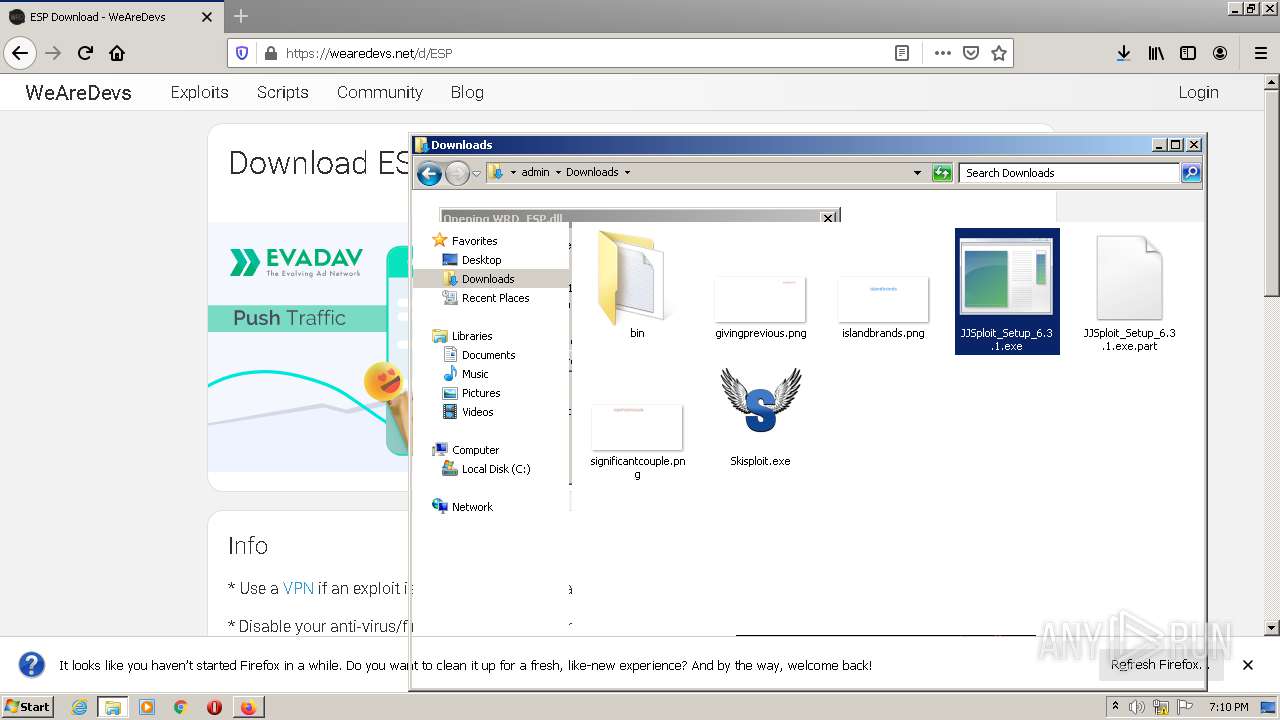Image resolution: width=1280 pixels, height=720 pixels.
Task: Click the Login link
Action: 1198,92
